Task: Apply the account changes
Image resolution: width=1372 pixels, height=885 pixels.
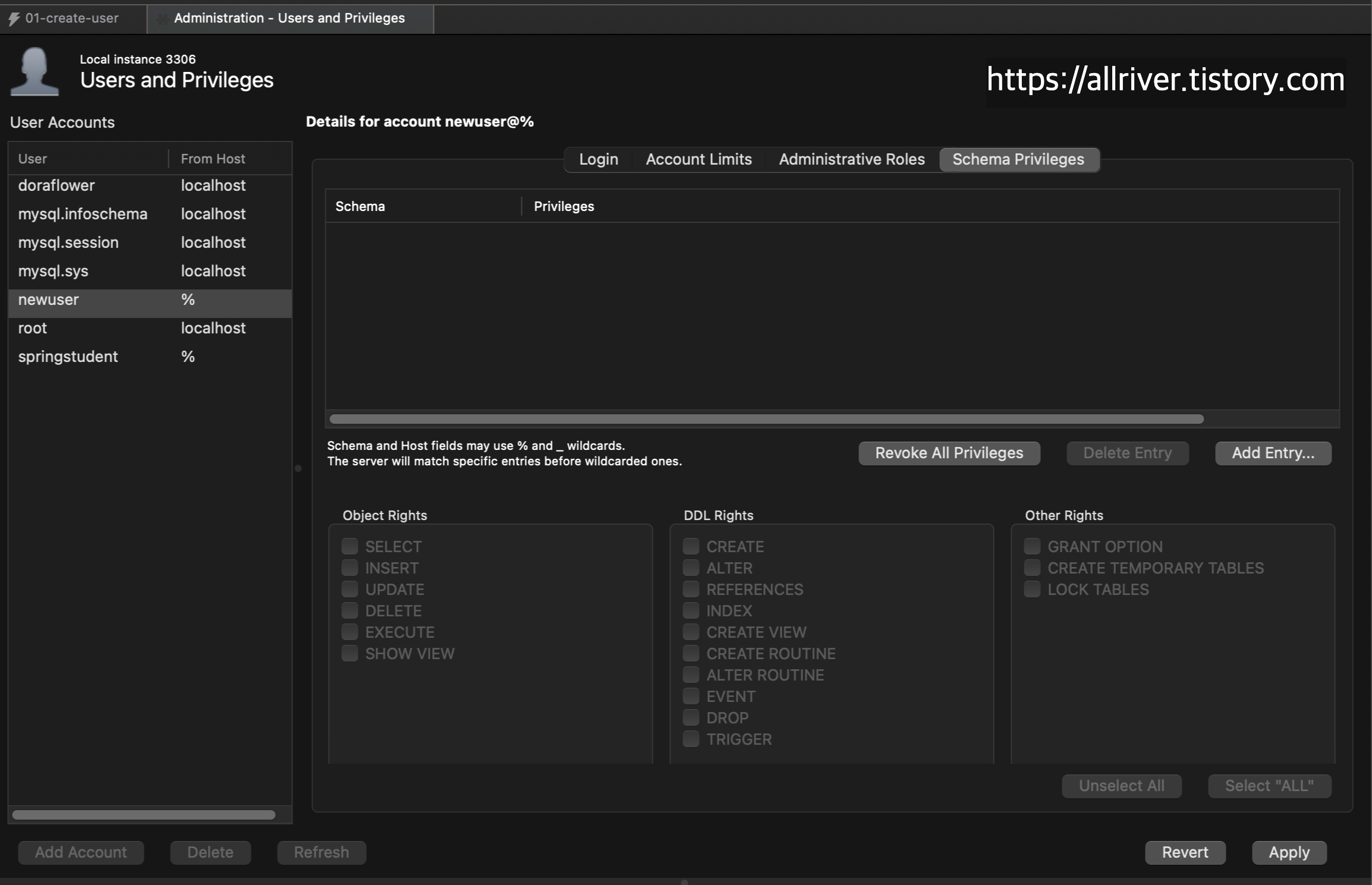Action: (1289, 852)
